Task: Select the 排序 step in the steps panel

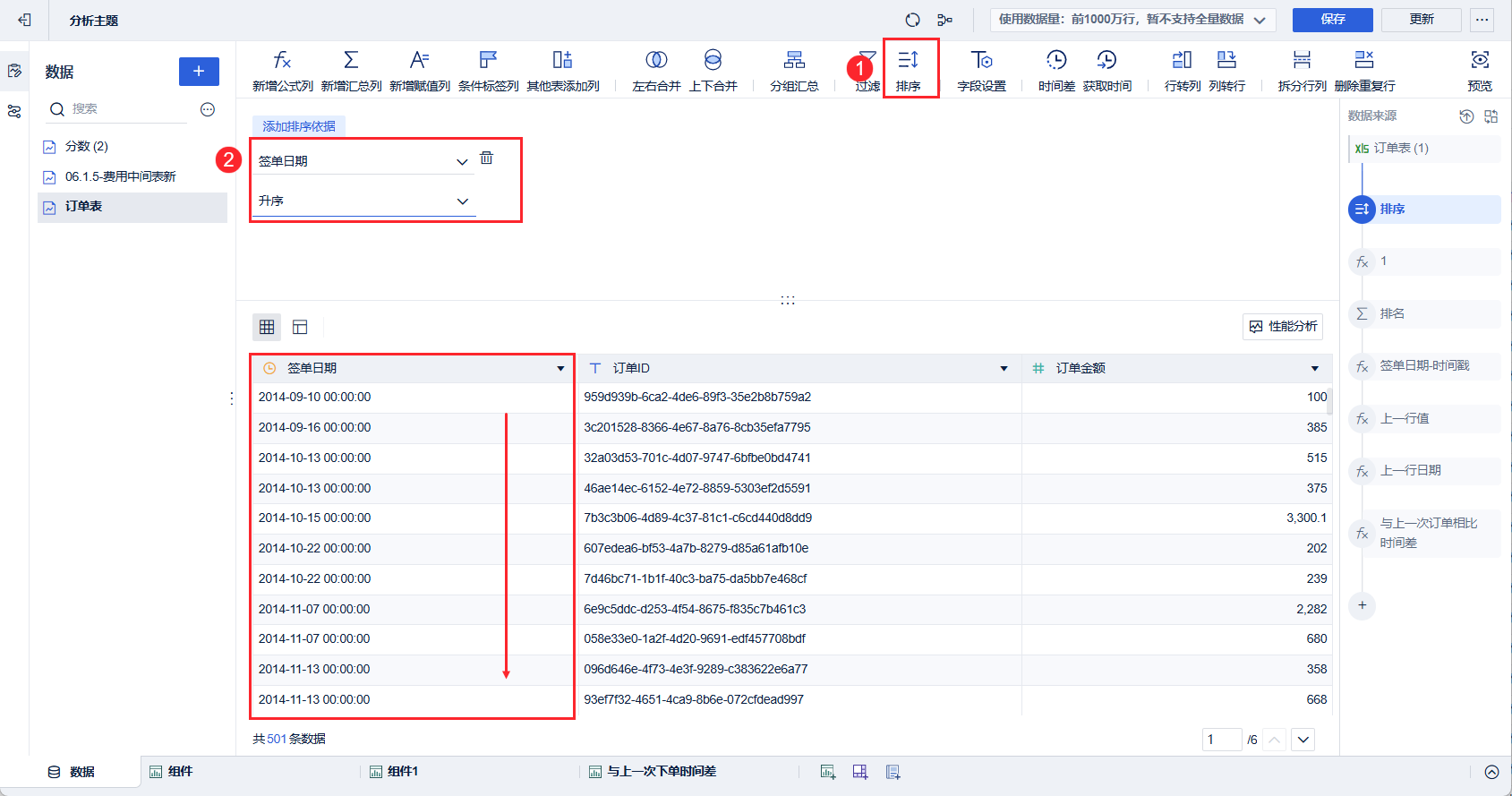Action: tap(1426, 210)
